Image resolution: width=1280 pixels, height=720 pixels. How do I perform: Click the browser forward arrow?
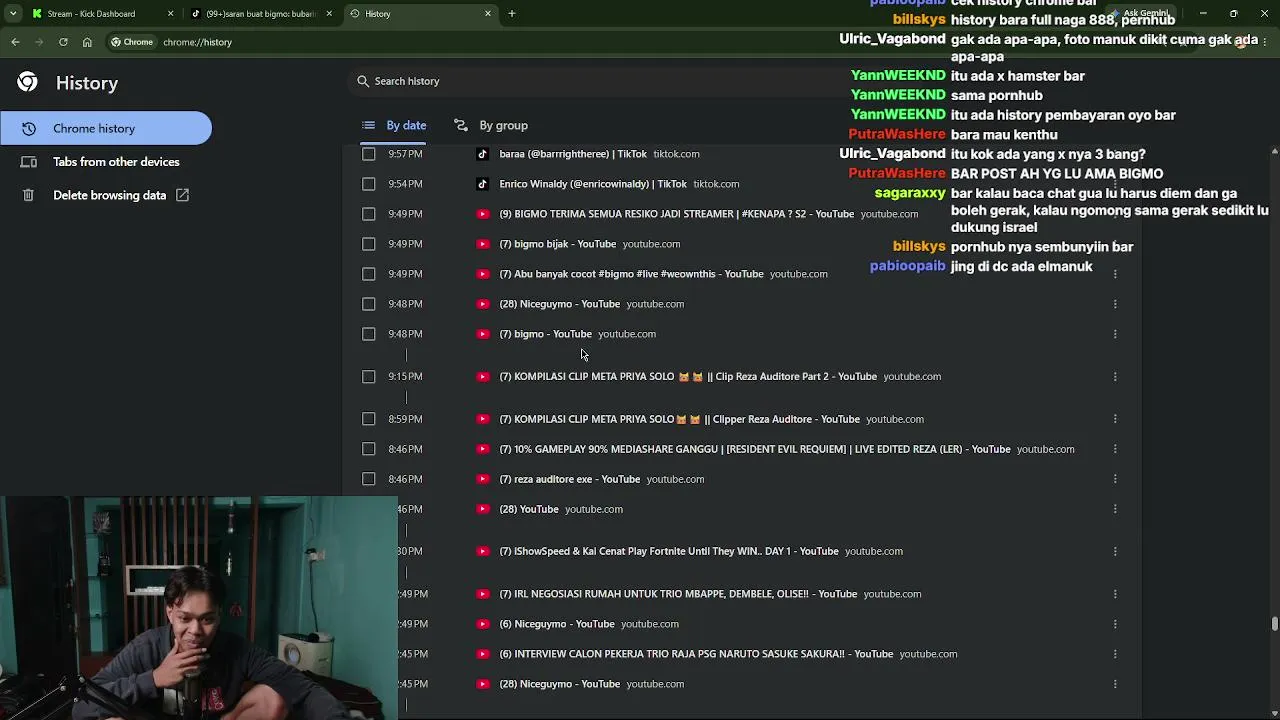[x=39, y=42]
